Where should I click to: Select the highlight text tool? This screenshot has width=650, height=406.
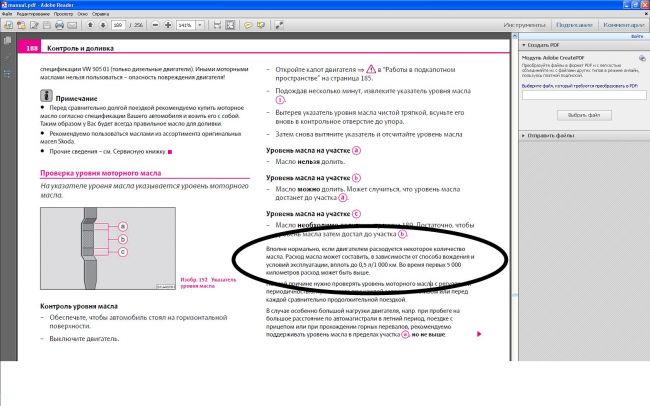pyautogui.click(x=261, y=25)
